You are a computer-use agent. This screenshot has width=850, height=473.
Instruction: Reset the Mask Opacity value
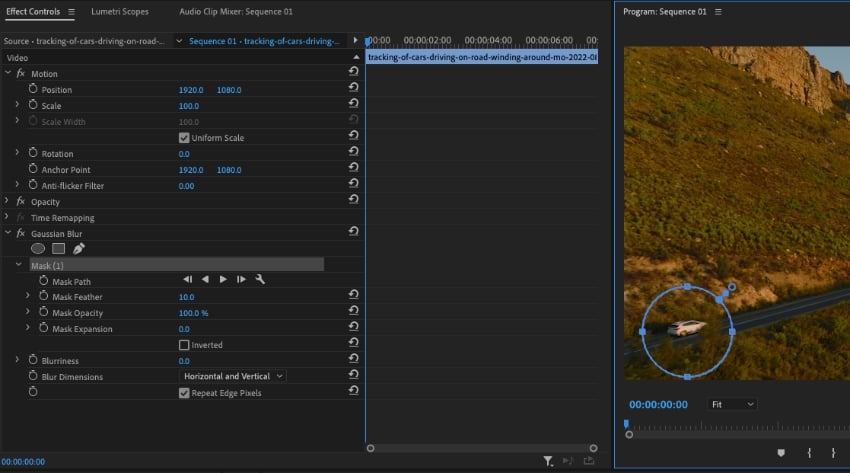(x=353, y=310)
